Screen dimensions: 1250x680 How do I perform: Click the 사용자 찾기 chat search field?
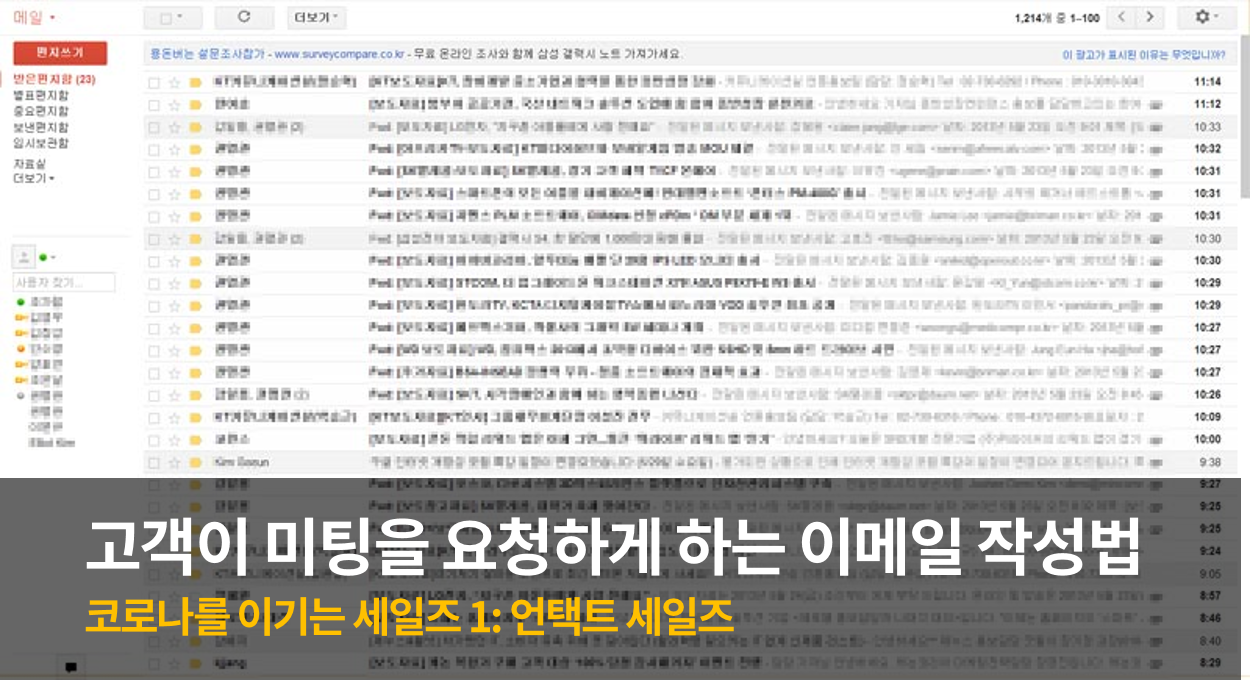tap(64, 283)
